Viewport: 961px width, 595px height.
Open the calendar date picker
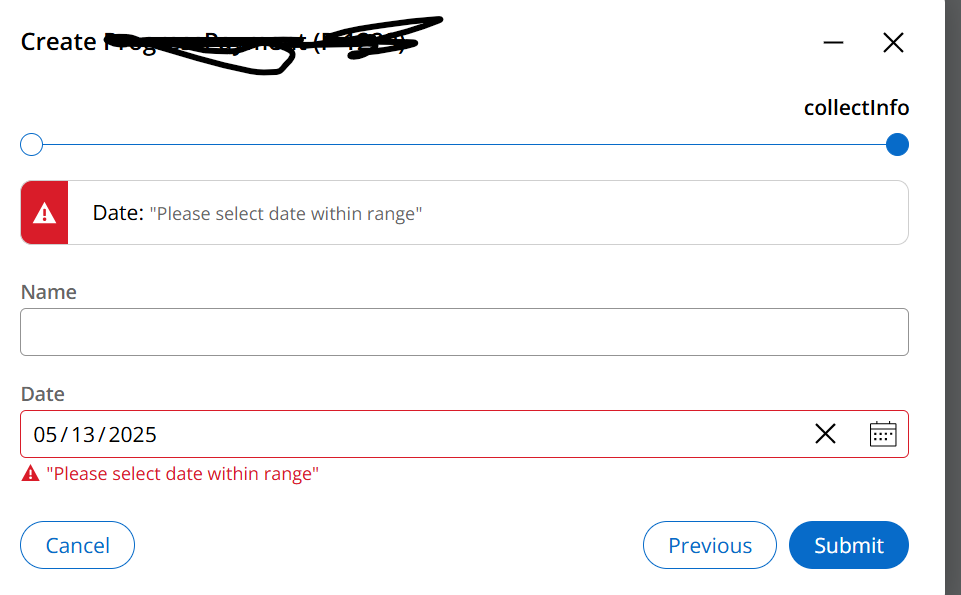point(883,434)
